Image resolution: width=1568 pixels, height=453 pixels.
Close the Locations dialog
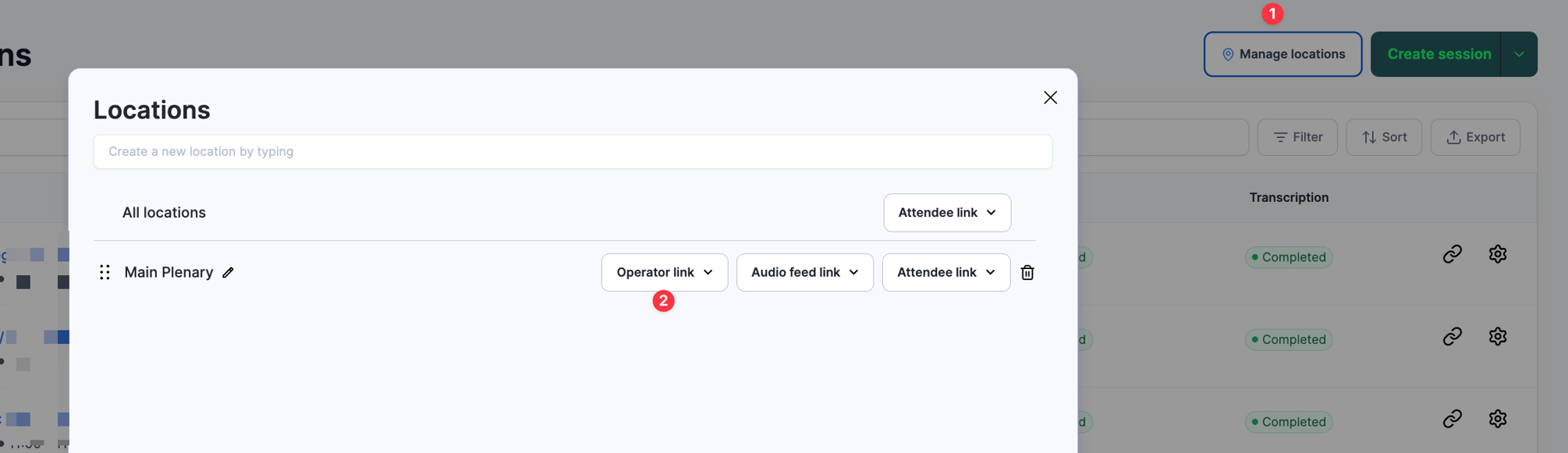[x=1050, y=97]
